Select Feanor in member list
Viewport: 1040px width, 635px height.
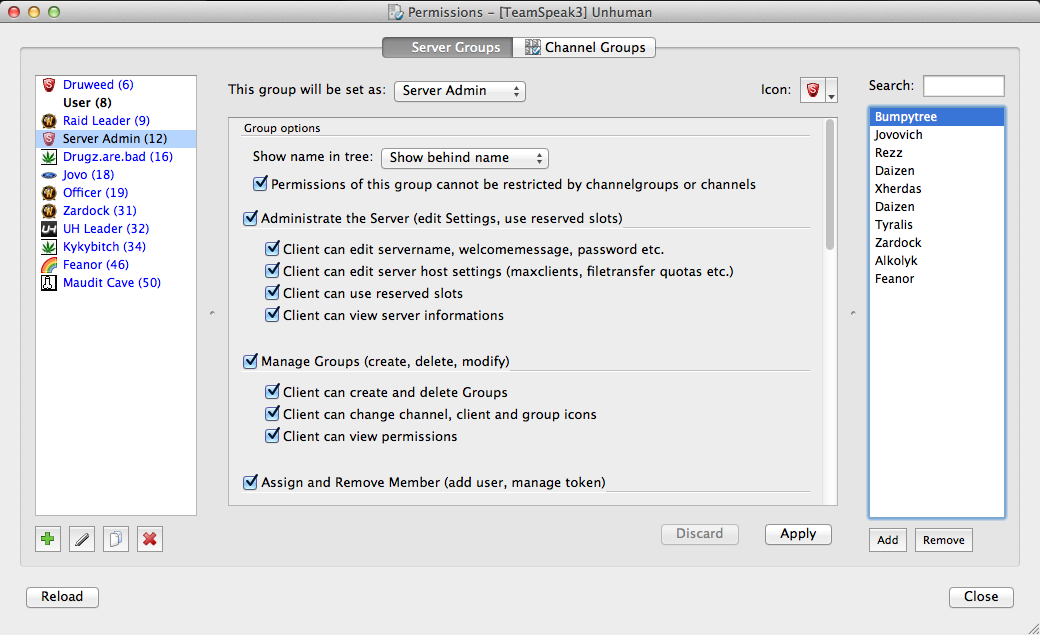tap(937, 279)
